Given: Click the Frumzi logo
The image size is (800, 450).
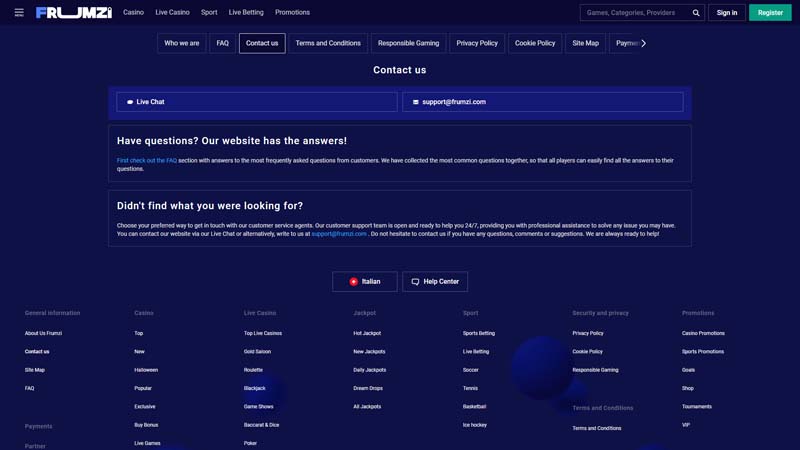Looking at the screenshot, I should pos(74,13).
